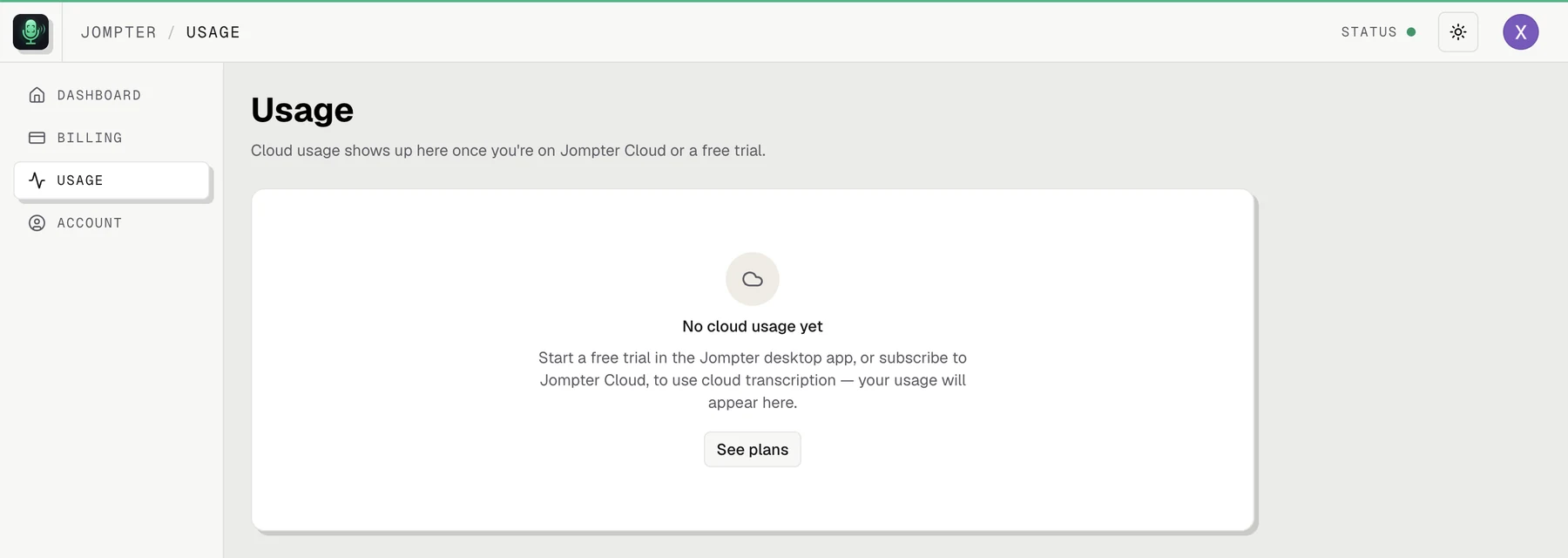Click the Billing credit card icon
The width and height of the screenshot is (1568, 558).
click(x=37, y=138)
